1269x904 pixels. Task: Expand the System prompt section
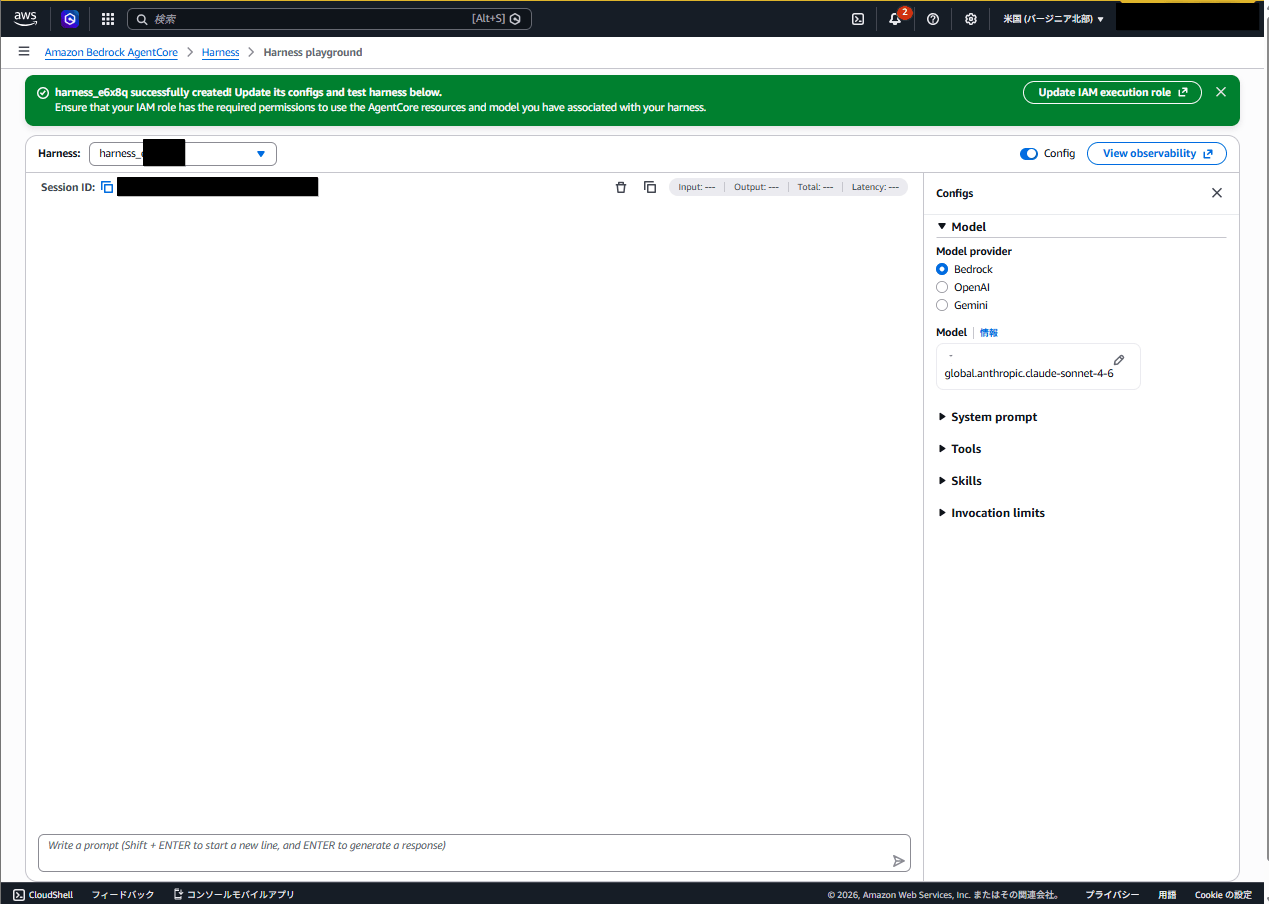pyautogui.click(x=993, y=417)
